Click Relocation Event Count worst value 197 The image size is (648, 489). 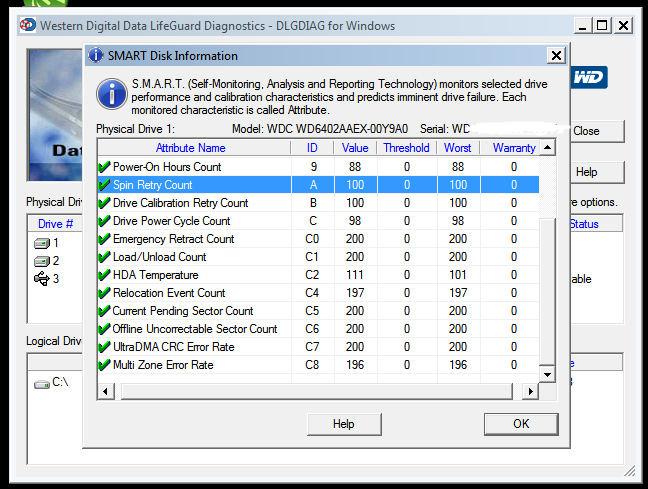tap(458, 293)
